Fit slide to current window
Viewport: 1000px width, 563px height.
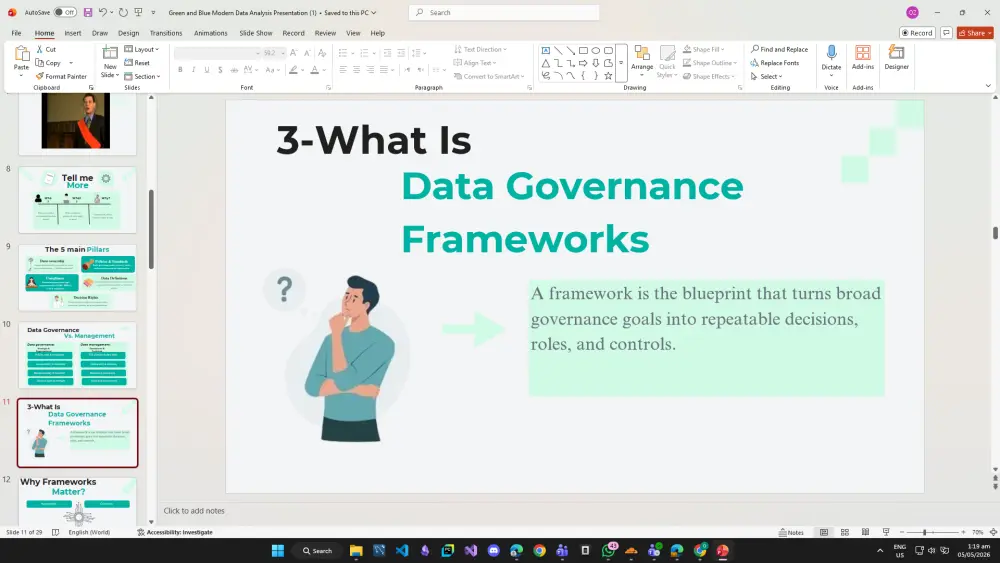coord(993,532)
